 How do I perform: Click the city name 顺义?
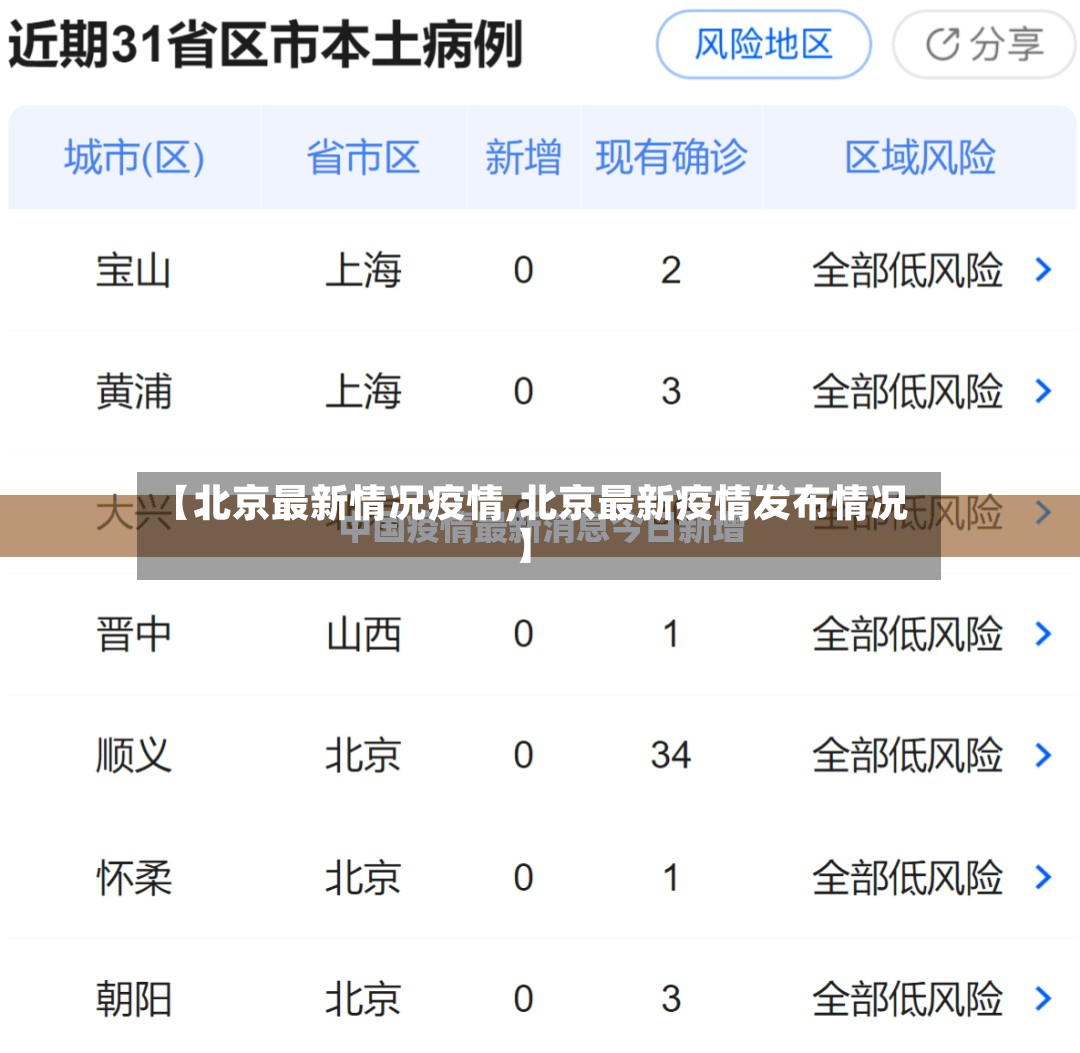pyautogui.click(x=134, y=755)
